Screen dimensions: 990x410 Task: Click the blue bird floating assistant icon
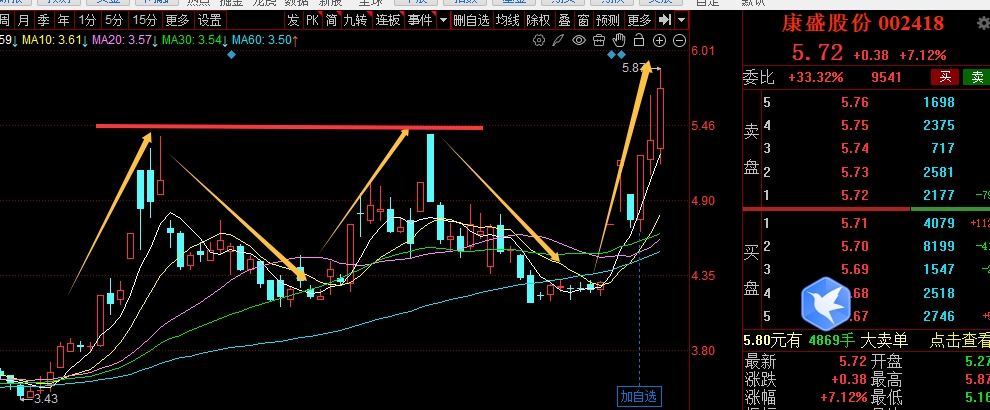pos(825,303)
